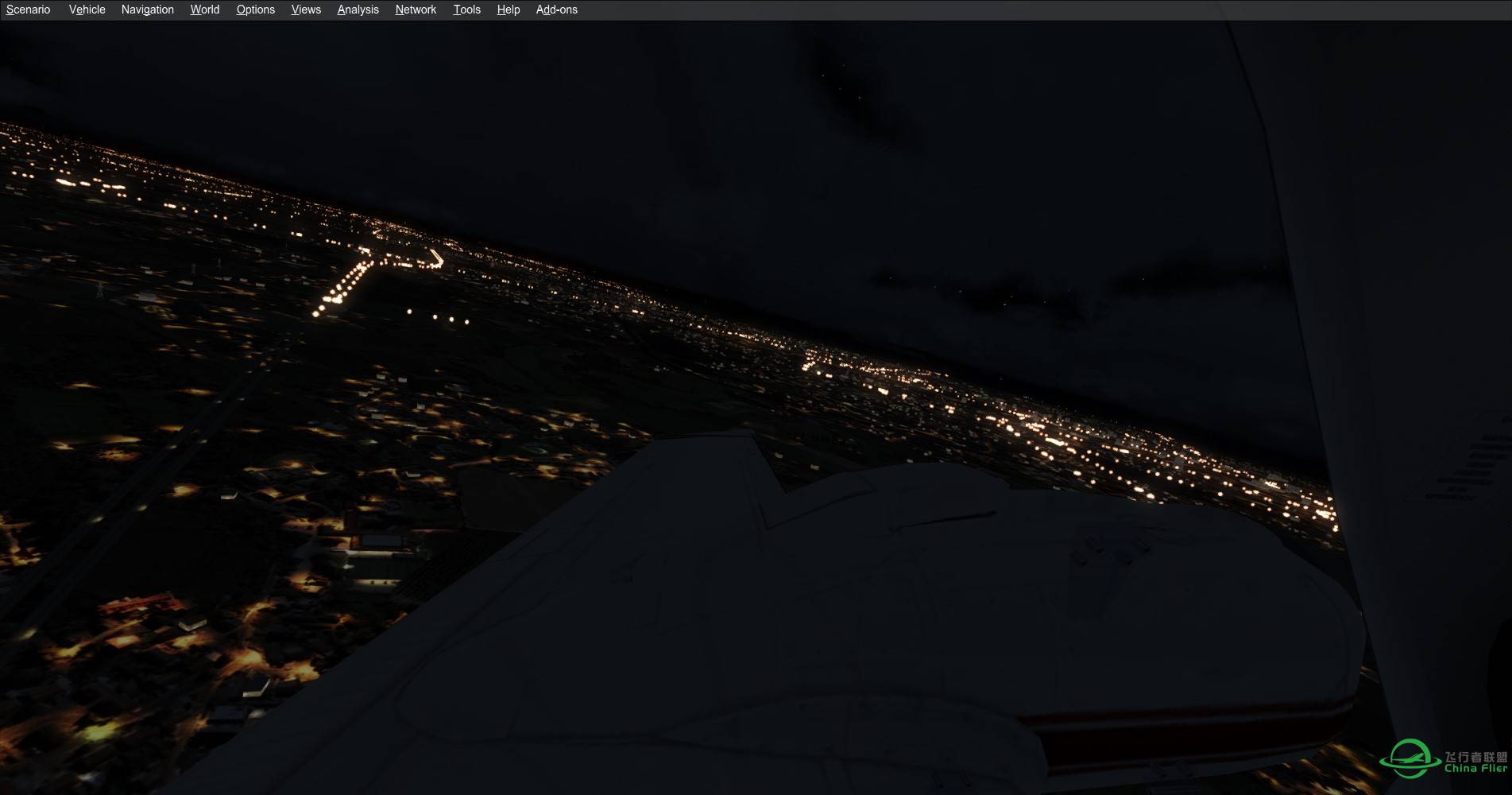The height and width of the screenshot is (795, 1512).
Task: Open the Tools menu
Action: 466,10
